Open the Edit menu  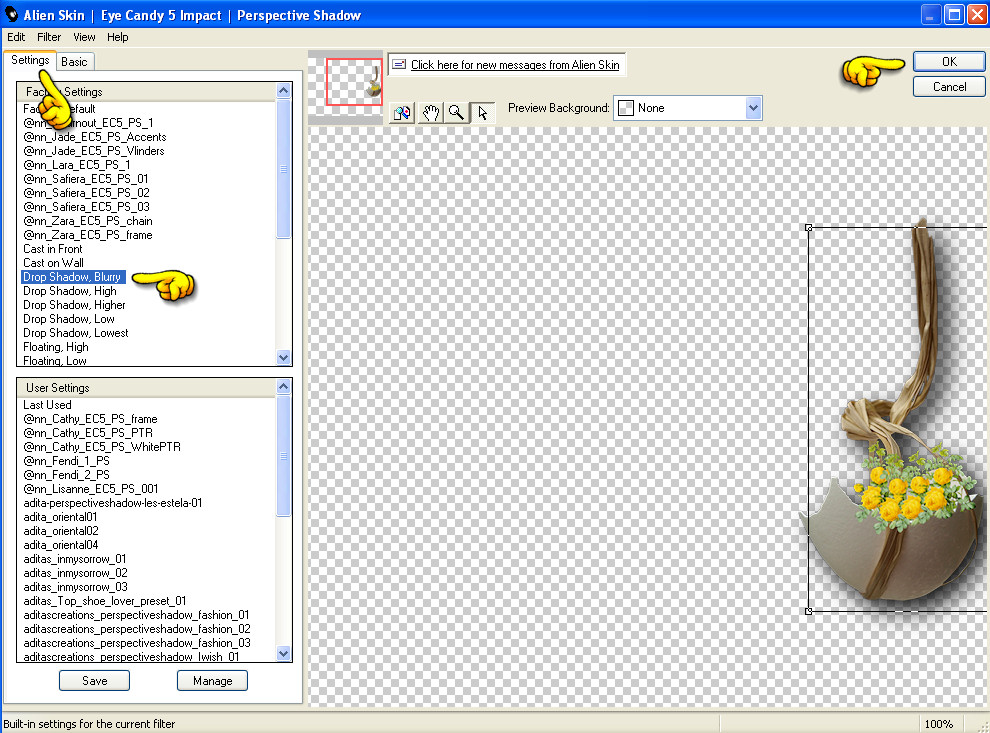(16, 37)
